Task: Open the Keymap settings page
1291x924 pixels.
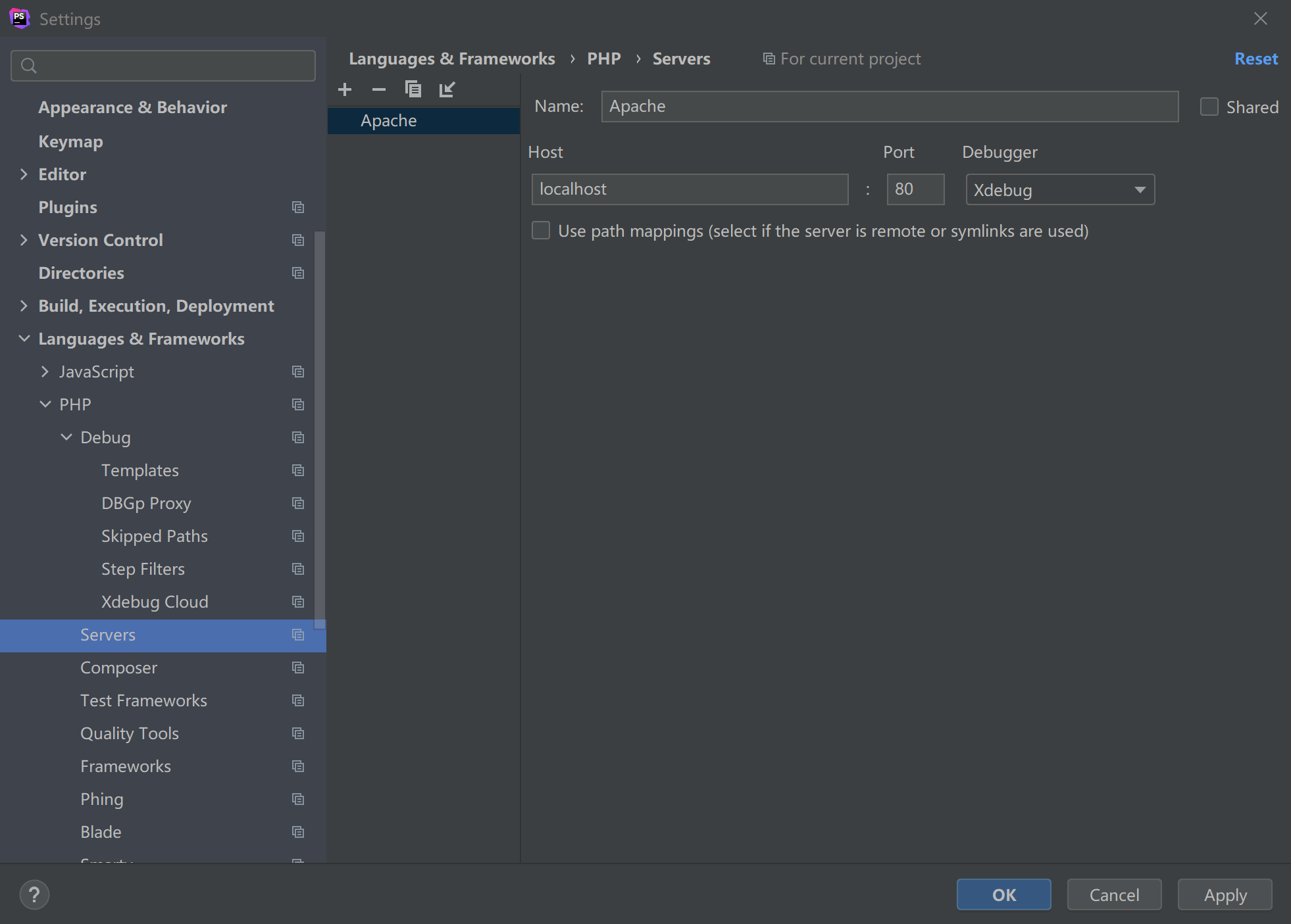Action: point(71,141)
